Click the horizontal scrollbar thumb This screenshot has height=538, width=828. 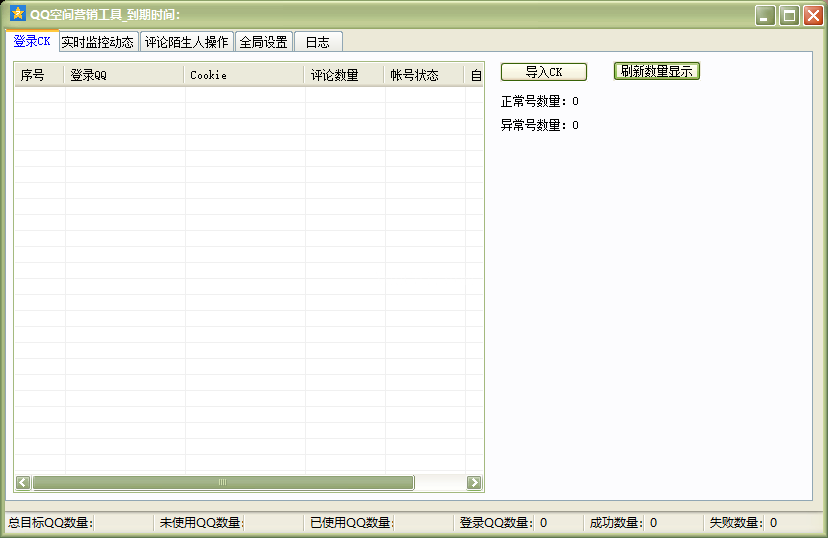click(x=222, y=483)
